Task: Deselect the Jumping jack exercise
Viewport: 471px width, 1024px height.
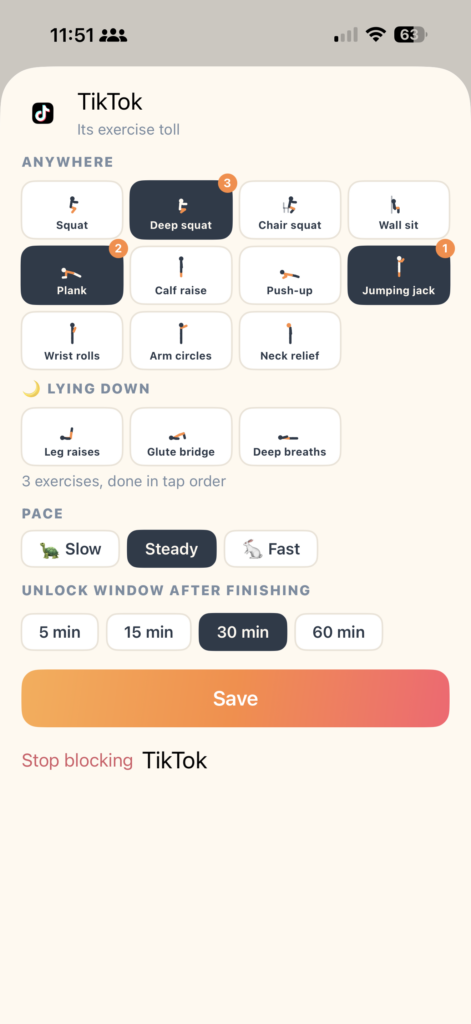Action: tap(398, 276)
